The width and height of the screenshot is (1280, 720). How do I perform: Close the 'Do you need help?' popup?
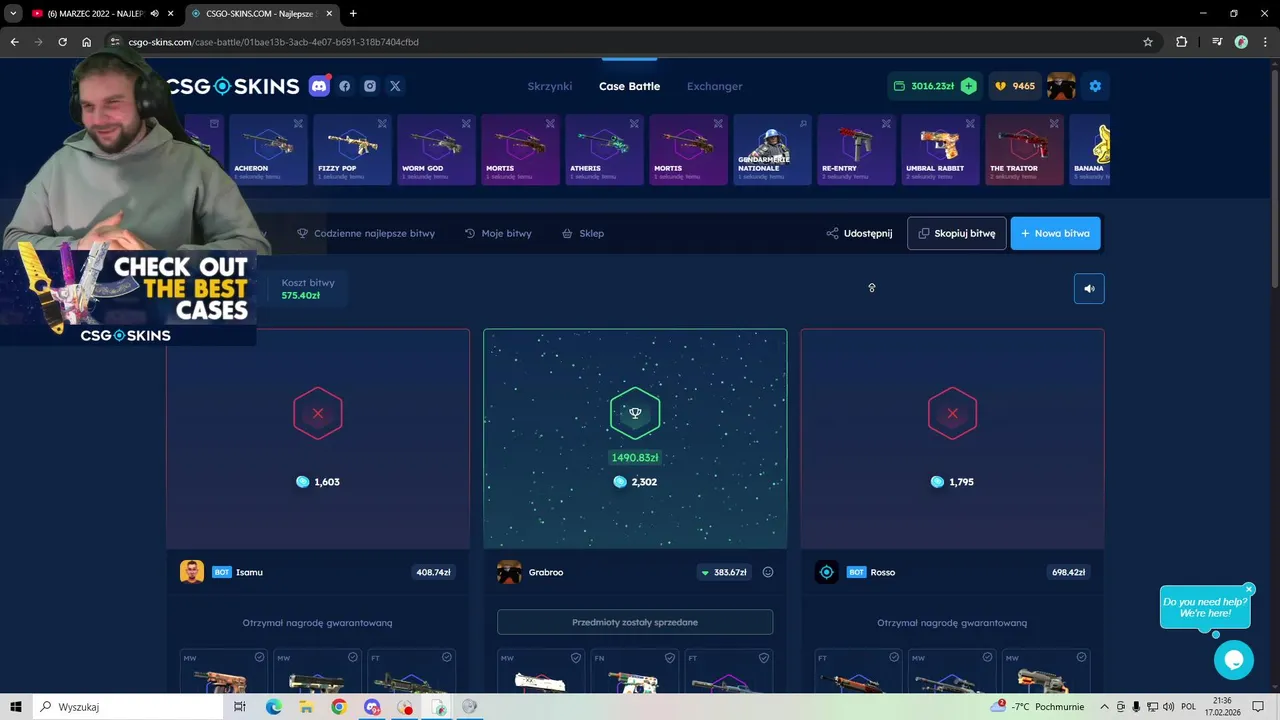click(x=1249, y=589)
